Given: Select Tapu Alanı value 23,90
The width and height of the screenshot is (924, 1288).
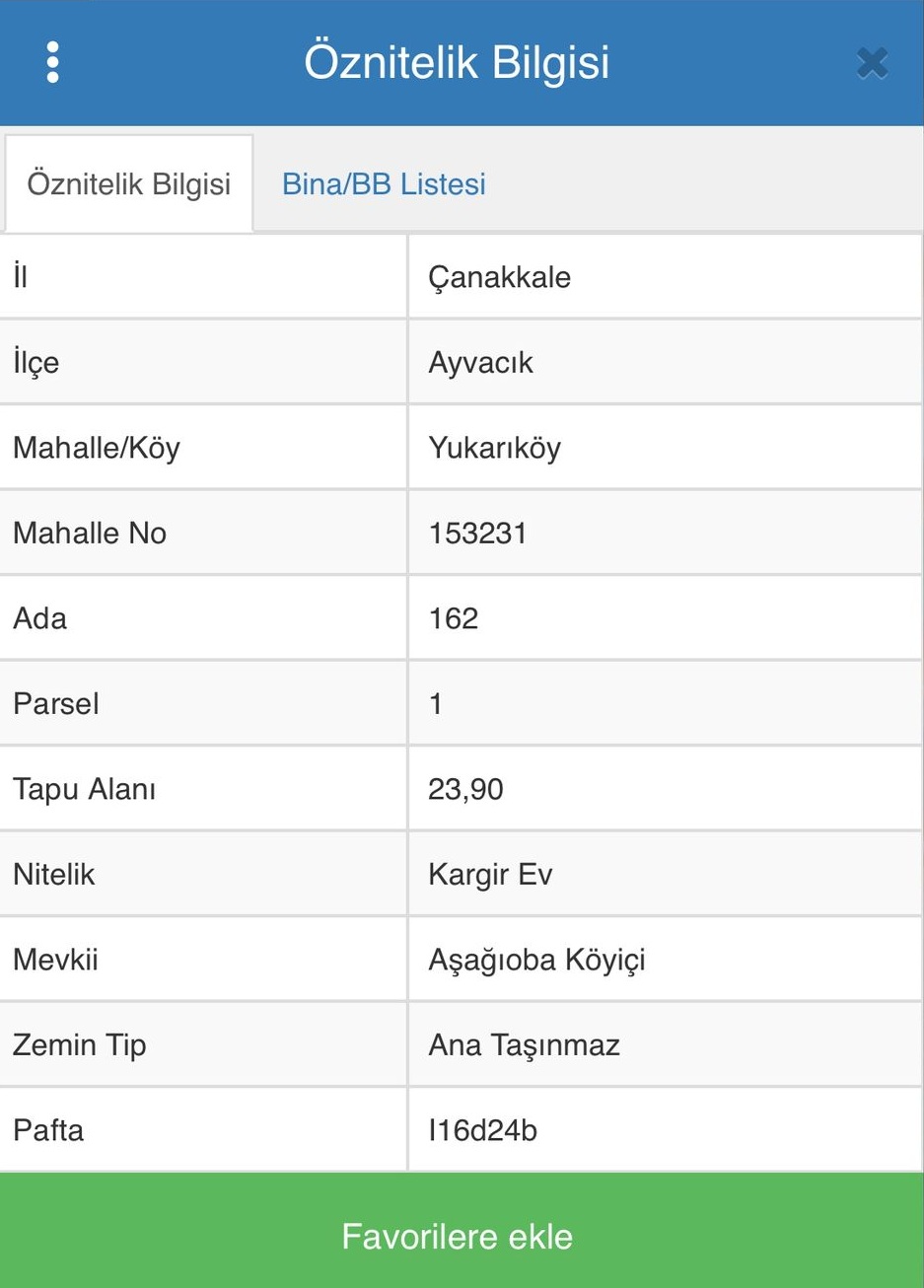Looking at the screenshot, I should pos(465,789).
